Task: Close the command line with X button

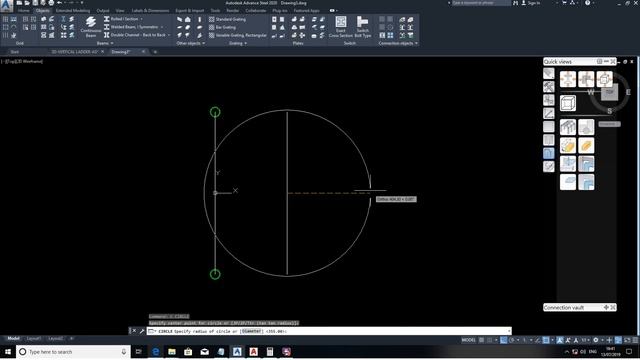Action: click(x=134, y=331)
